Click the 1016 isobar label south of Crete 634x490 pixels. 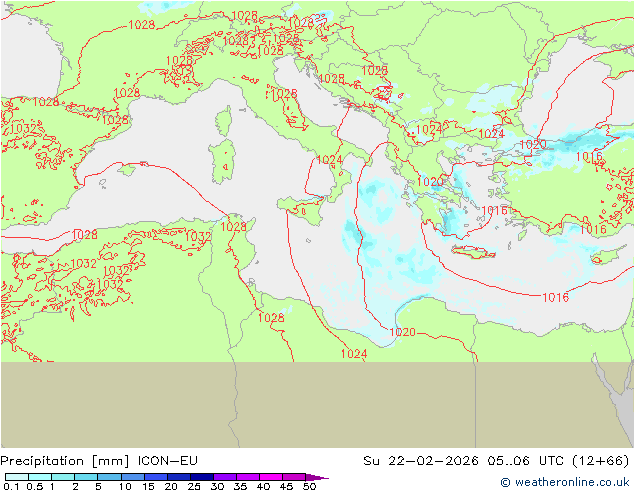(556, 298)
